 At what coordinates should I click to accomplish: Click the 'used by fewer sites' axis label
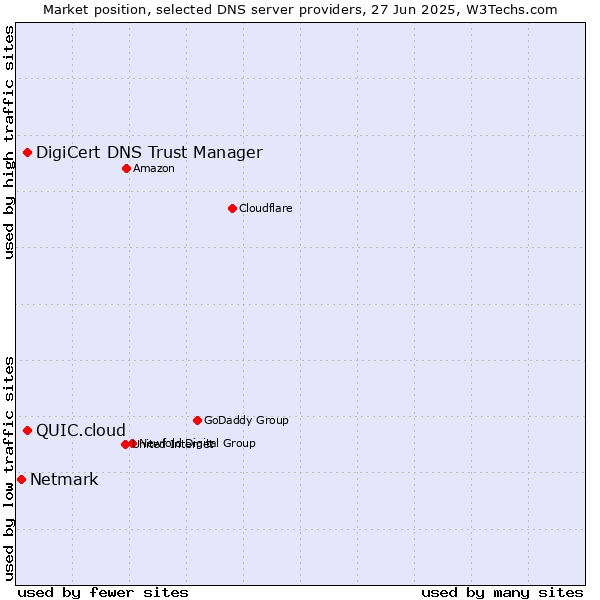pos(103,593)
